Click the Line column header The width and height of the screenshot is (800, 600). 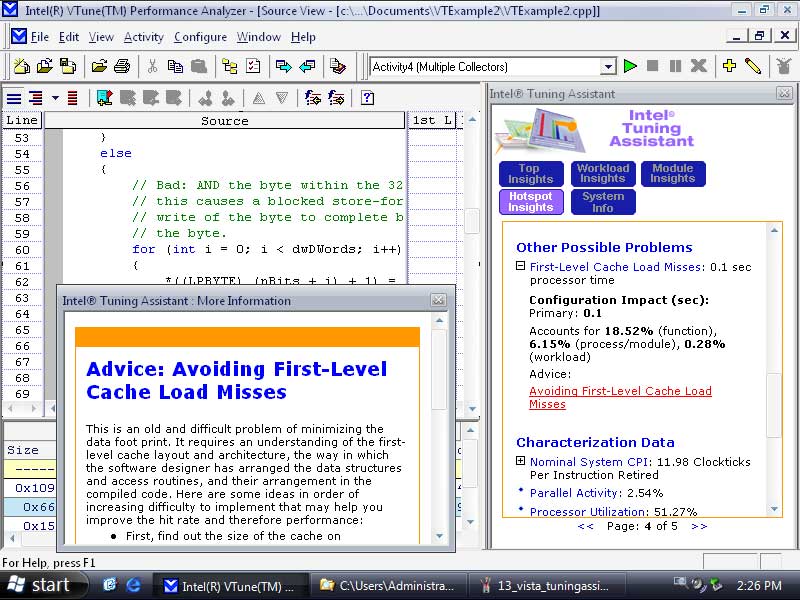(x=22, y=121)
